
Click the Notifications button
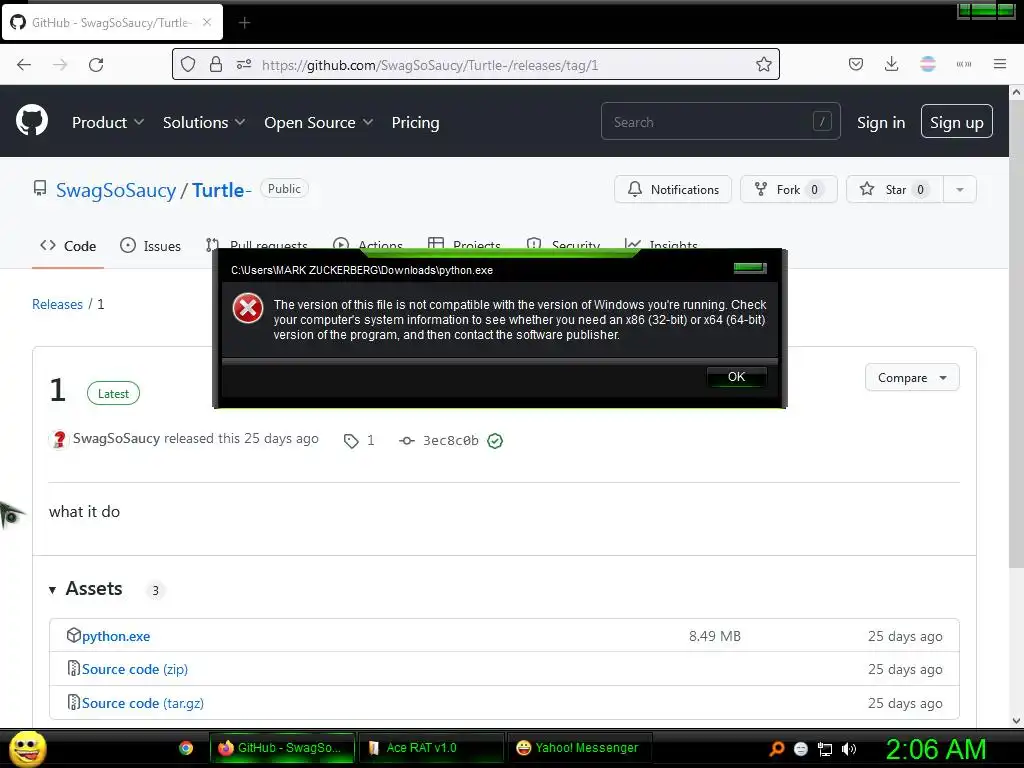pos(673,189)
